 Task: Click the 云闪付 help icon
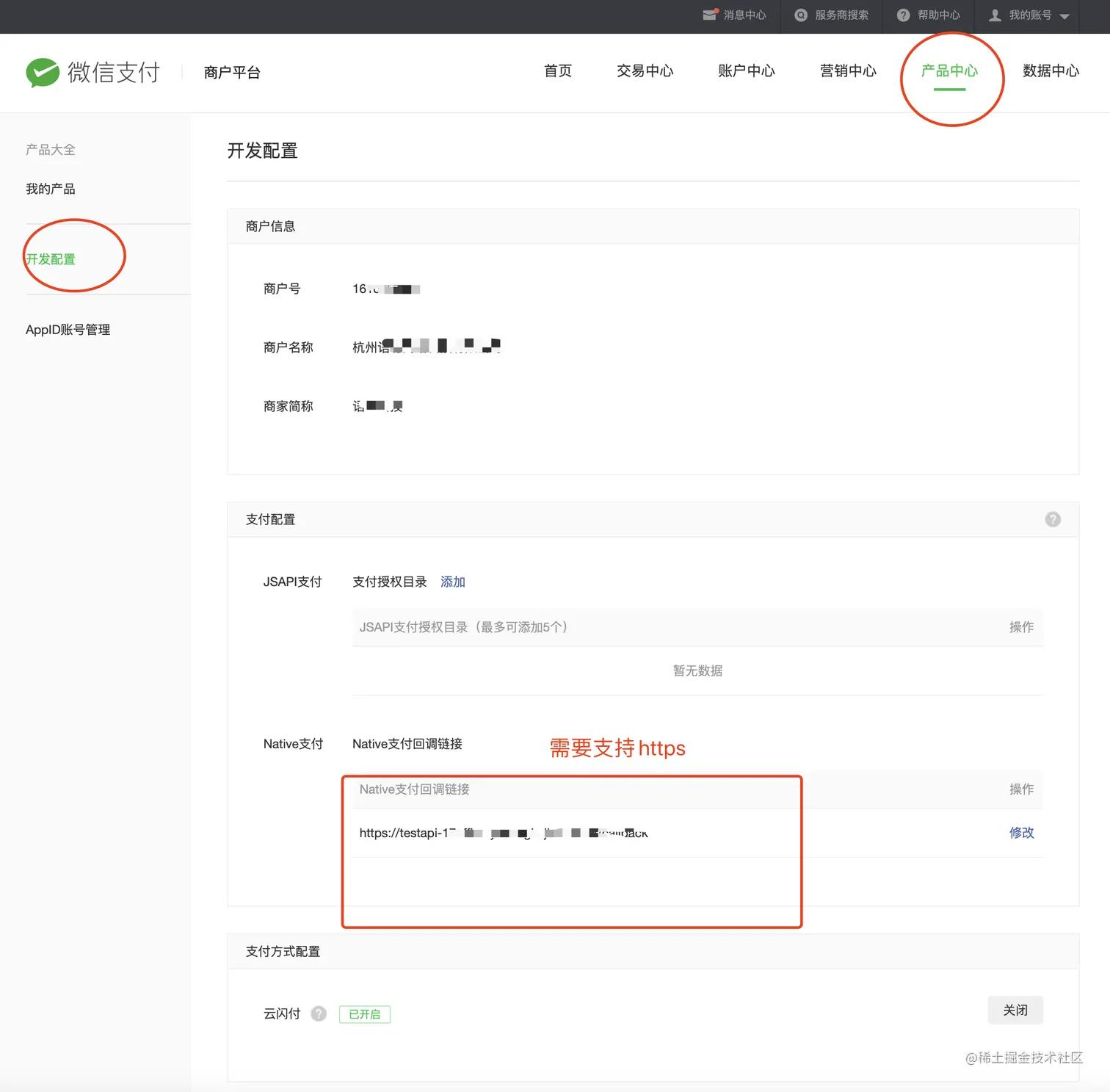coord(319,1013)
